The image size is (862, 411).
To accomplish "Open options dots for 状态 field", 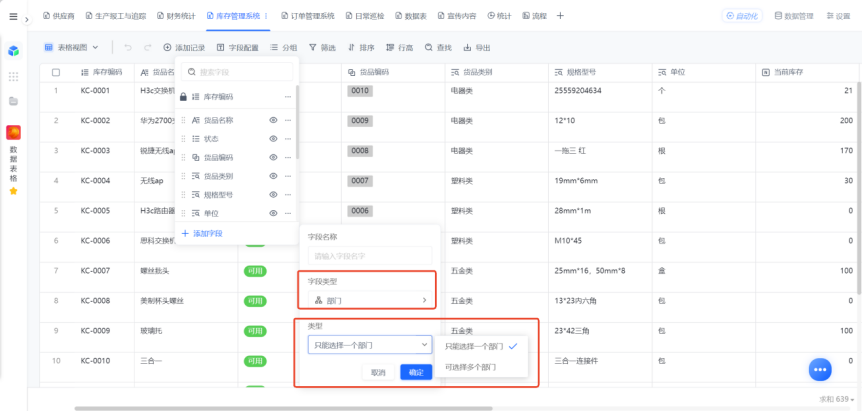I will coord(288,139).
